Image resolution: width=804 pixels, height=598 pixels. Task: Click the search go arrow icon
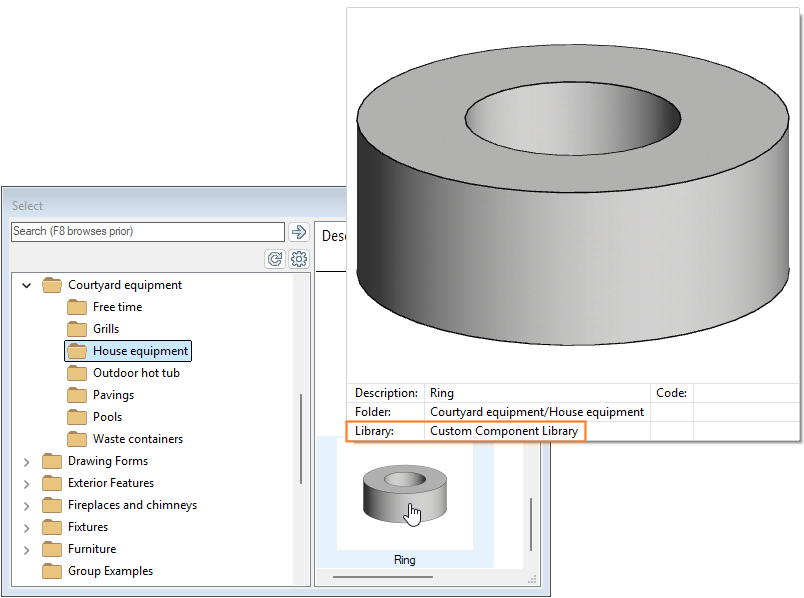pyautogui.click(x=298, y=232)
